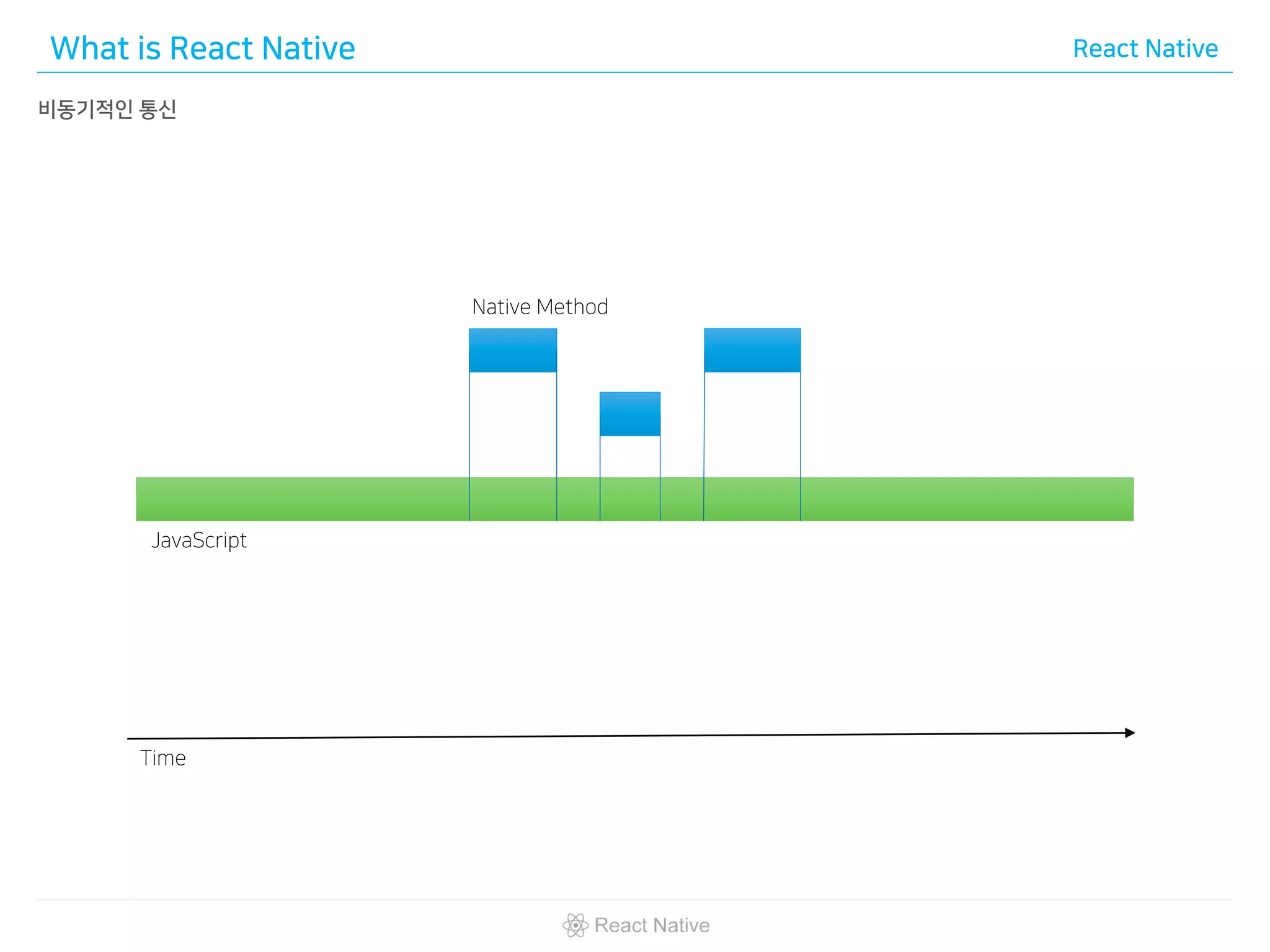The width and height of the screenshot is (1270, 952).
Task: Click the 'What is React Native' slide title
Action: pos(203,48)
